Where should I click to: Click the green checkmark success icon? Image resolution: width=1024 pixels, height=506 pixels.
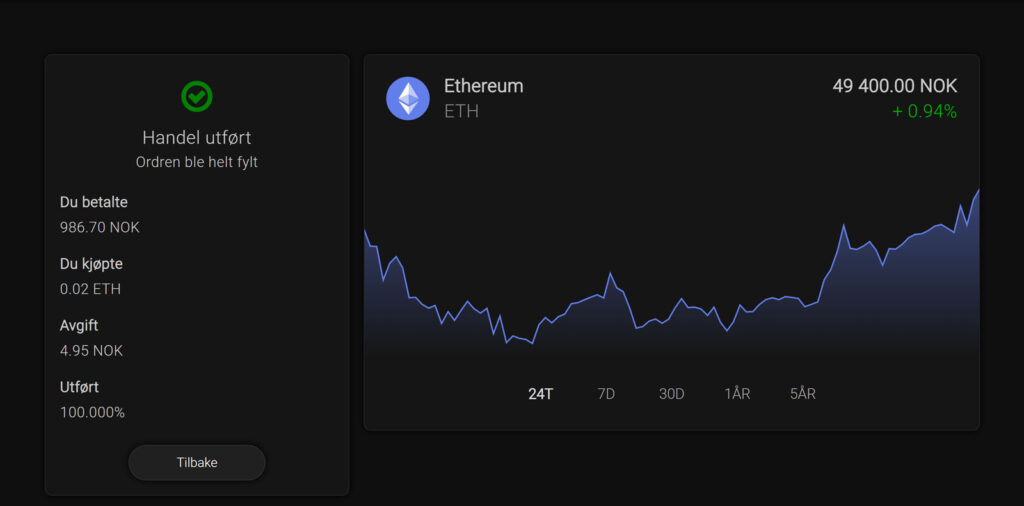pos(197,96)
